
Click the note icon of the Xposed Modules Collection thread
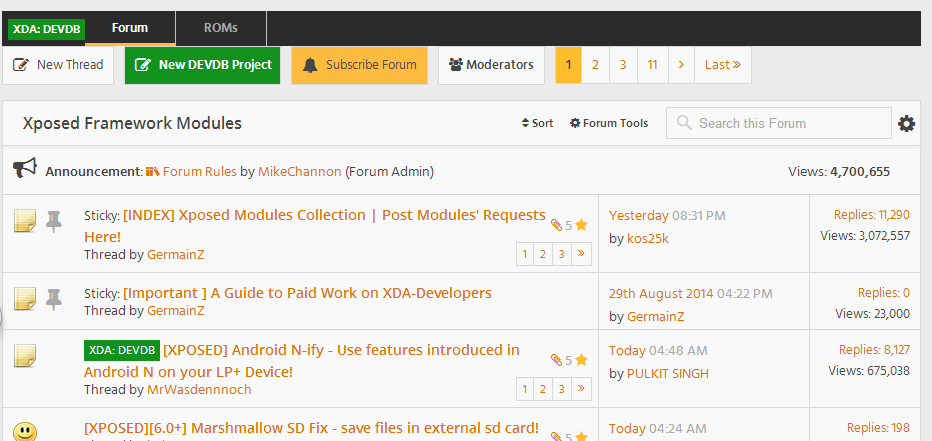pos(25,220)
